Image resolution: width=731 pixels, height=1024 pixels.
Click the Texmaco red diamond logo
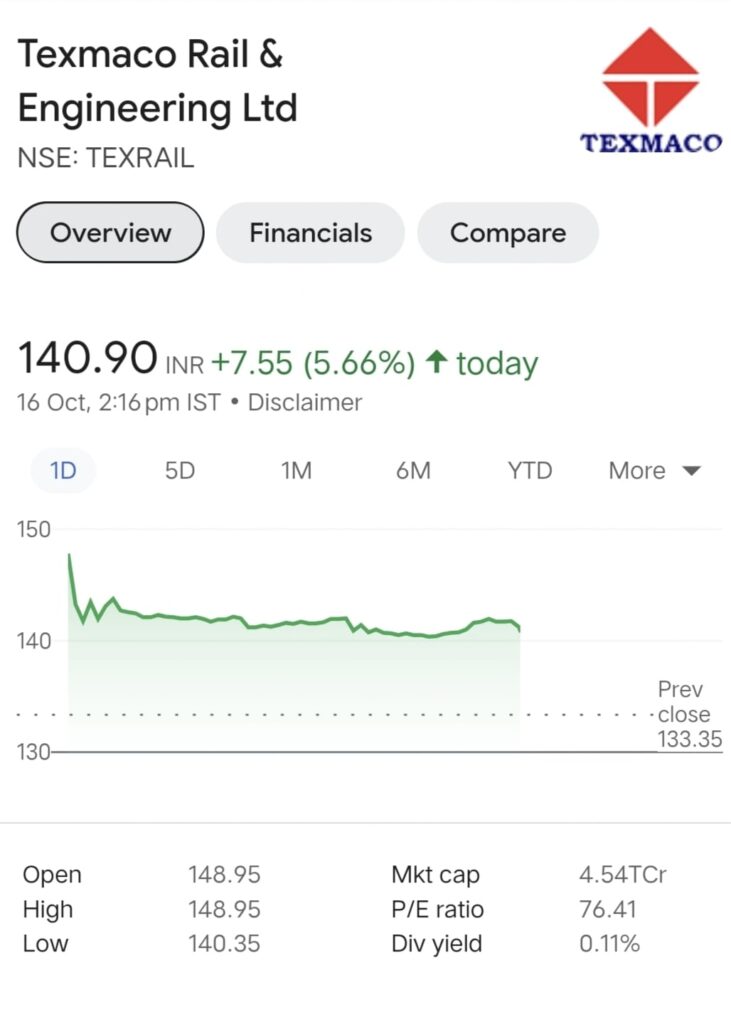[x=650, y=77]
